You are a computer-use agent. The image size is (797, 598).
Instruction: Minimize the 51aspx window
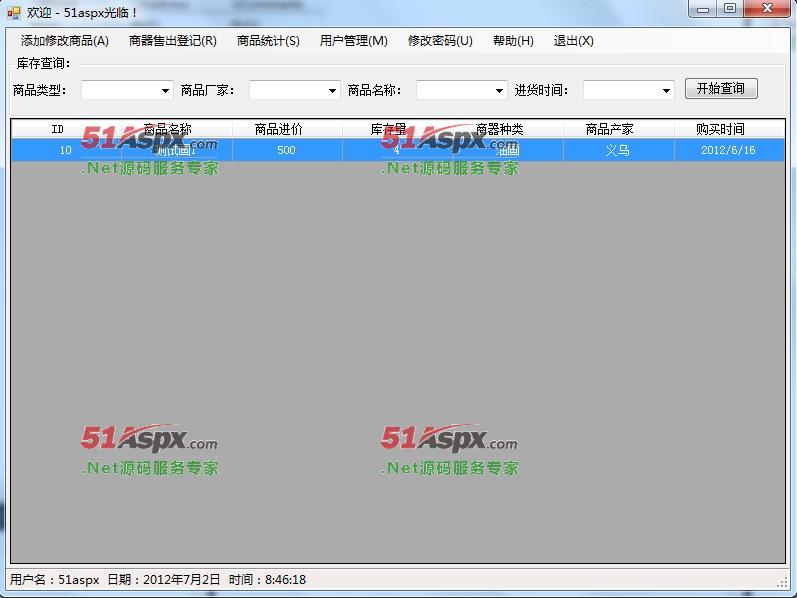click(703, 9)
